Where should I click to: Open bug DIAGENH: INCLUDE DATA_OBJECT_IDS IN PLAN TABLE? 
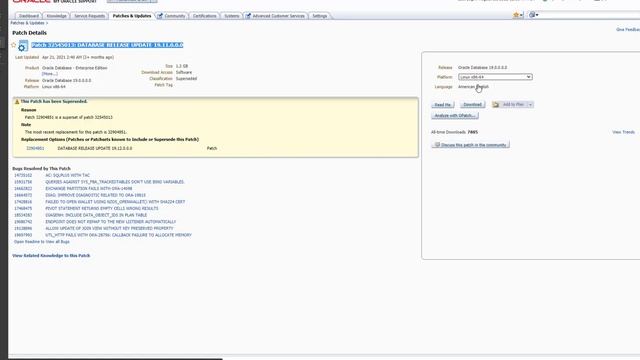(x=96, y=215)
